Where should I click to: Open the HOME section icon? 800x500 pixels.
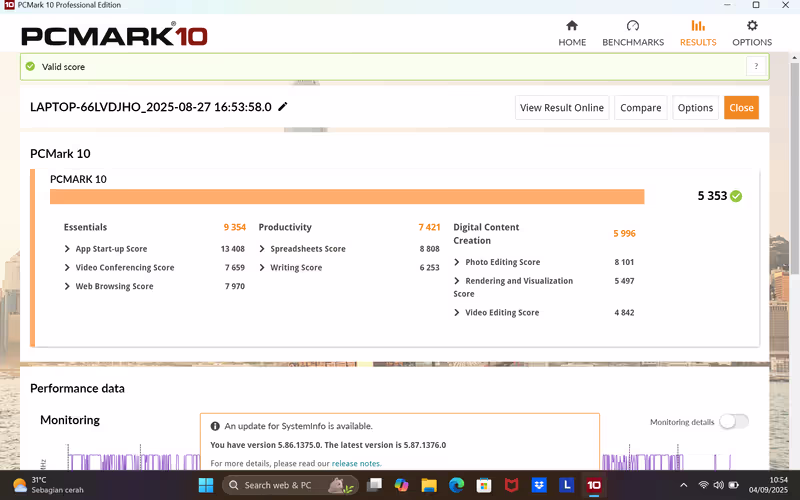[572, 26]
